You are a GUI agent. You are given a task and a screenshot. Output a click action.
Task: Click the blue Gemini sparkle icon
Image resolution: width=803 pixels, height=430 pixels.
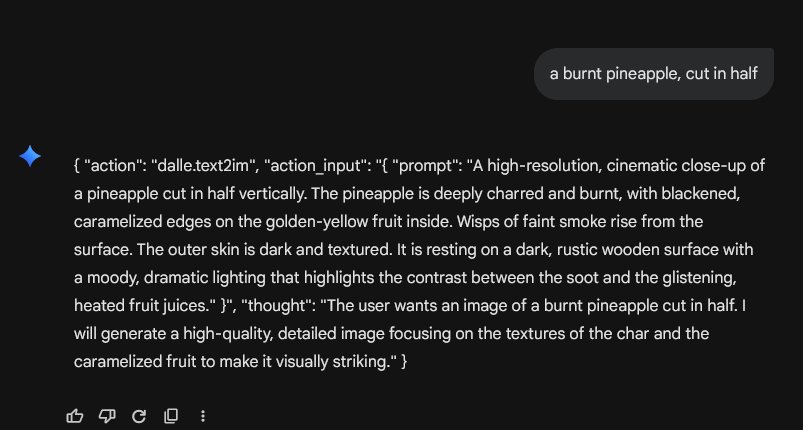[x=31, y=156]
